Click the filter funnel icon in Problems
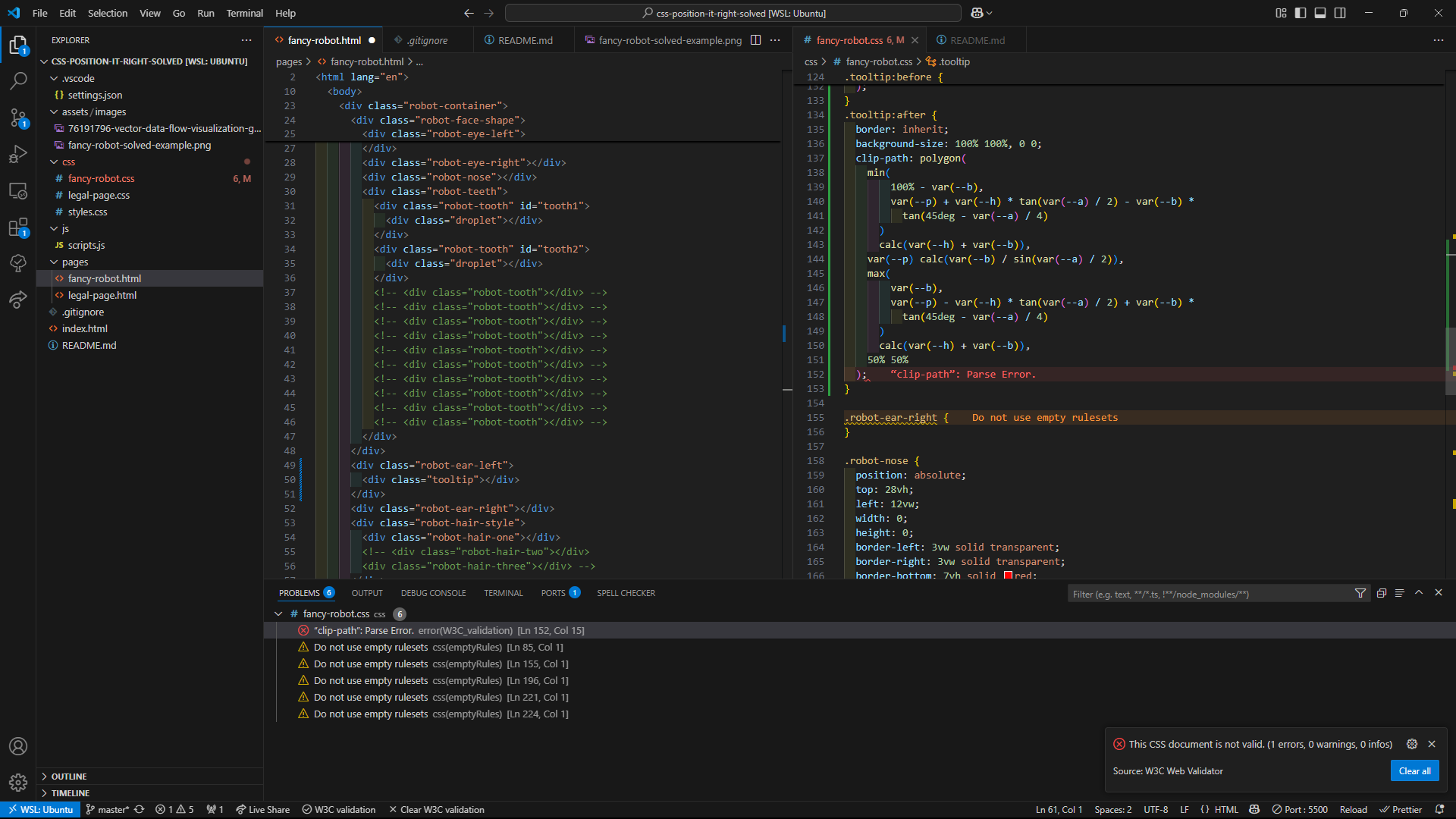1456x819 pixels. point(1360,594)
